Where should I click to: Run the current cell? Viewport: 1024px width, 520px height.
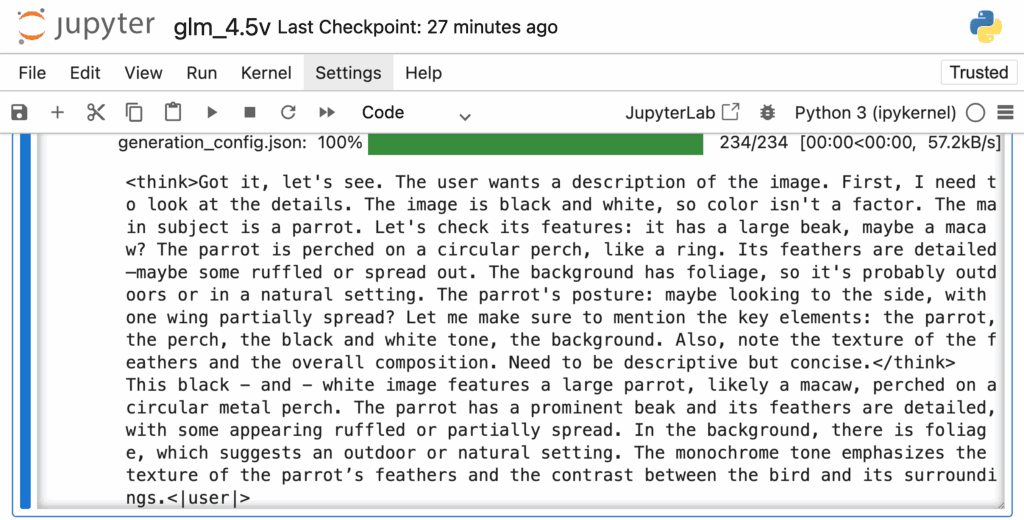(212, 113)
